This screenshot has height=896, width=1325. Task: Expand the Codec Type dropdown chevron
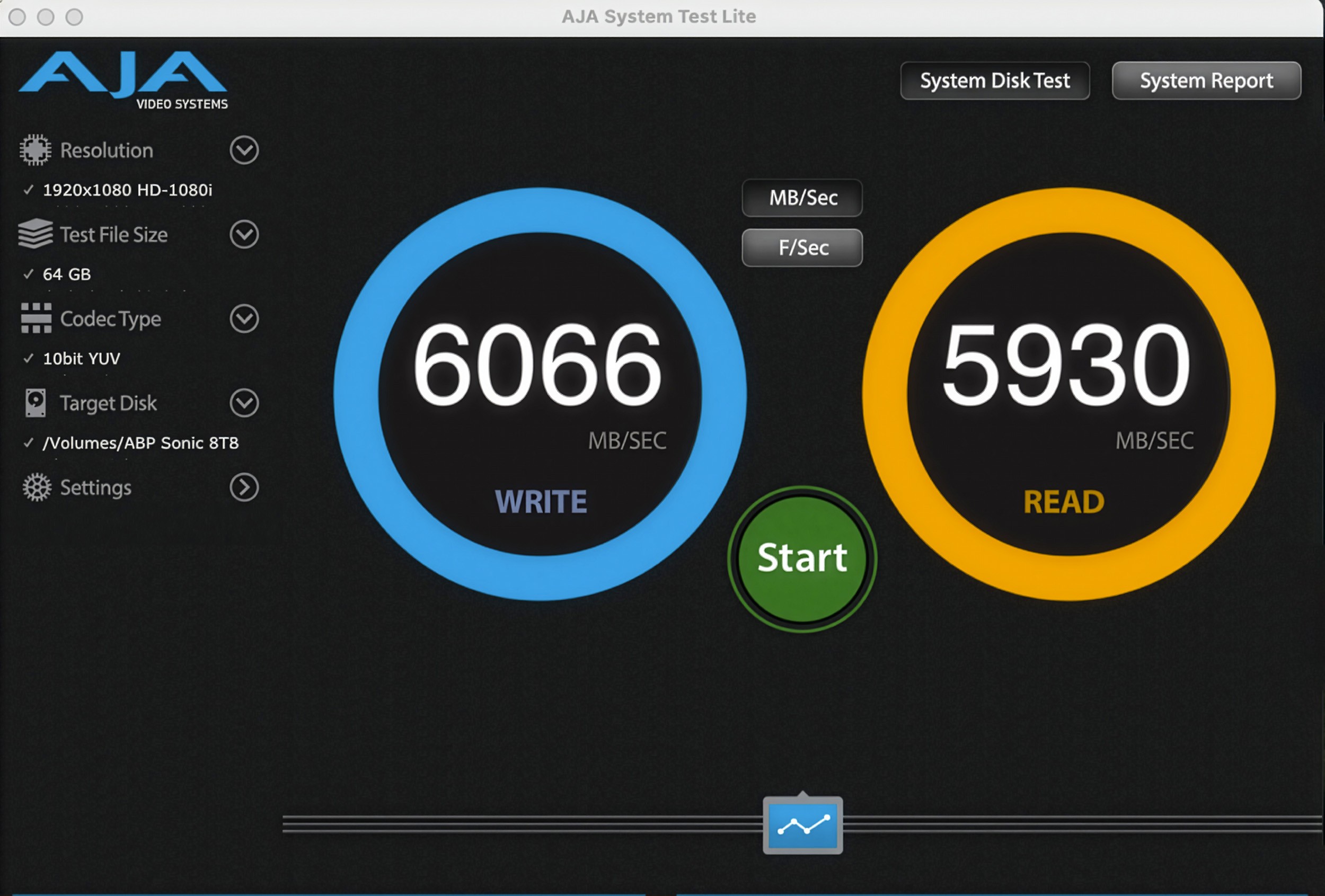244,318
